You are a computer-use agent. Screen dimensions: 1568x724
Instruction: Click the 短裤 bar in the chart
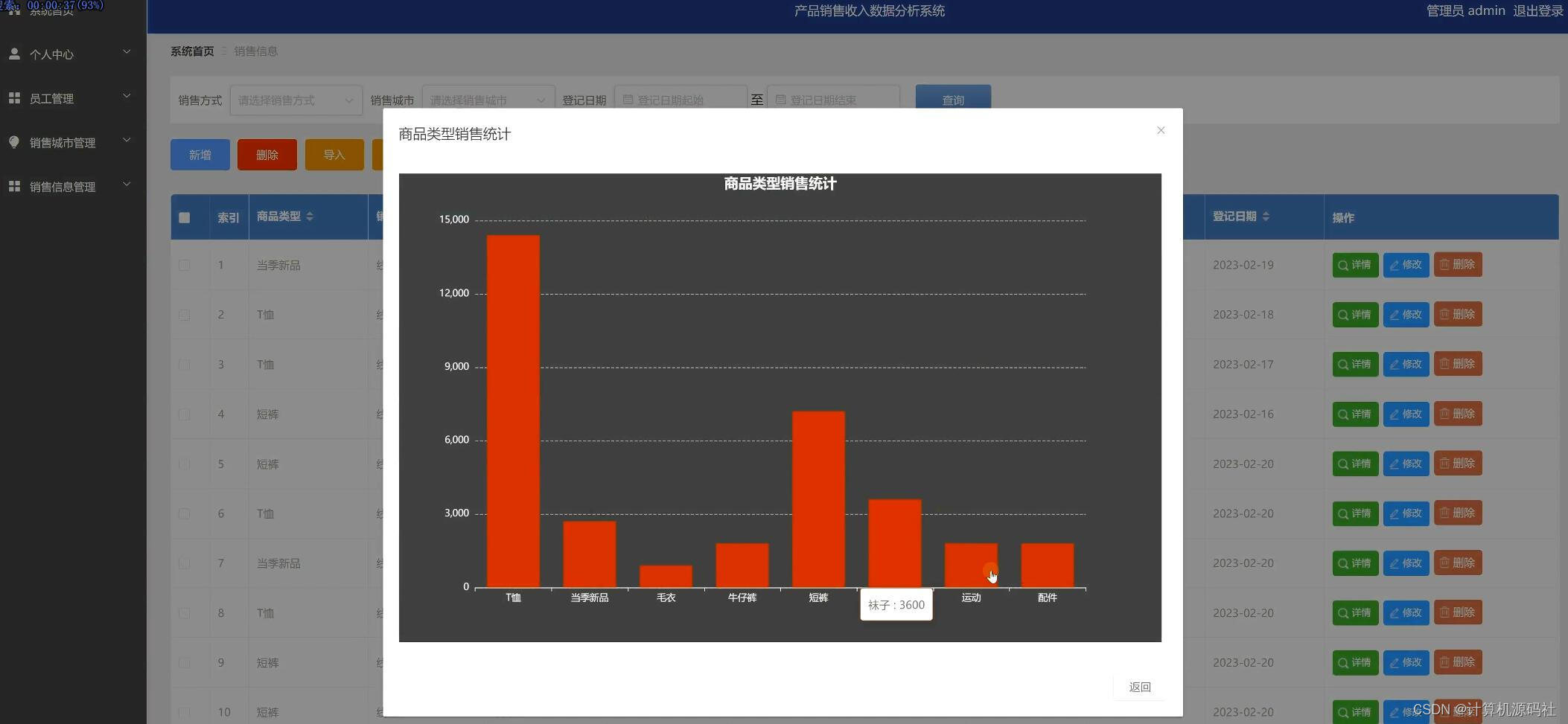click(818, 499)
